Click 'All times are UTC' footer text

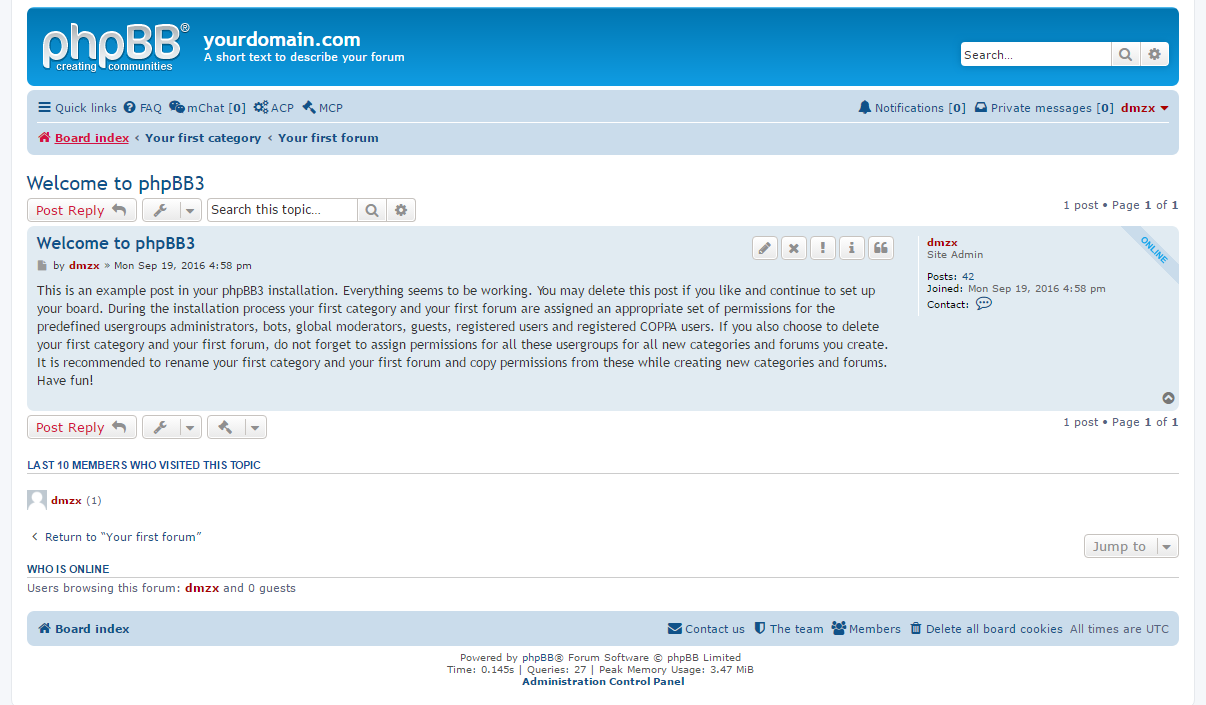pos(1119,629)
